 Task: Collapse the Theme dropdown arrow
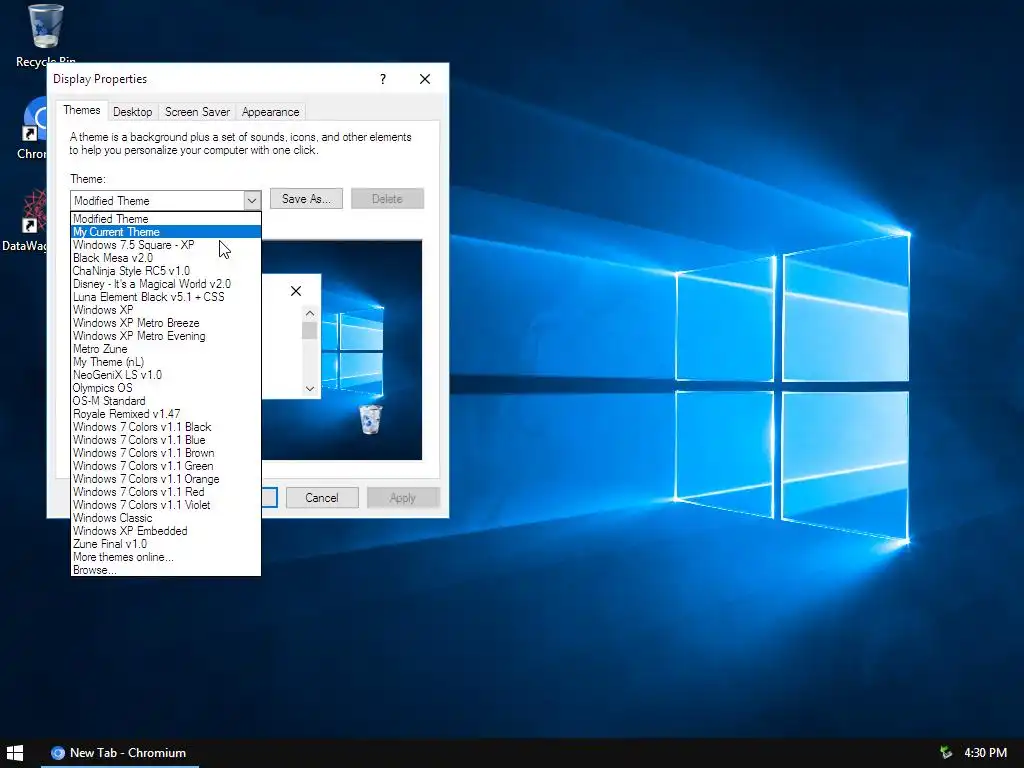(x=252, y=200)
